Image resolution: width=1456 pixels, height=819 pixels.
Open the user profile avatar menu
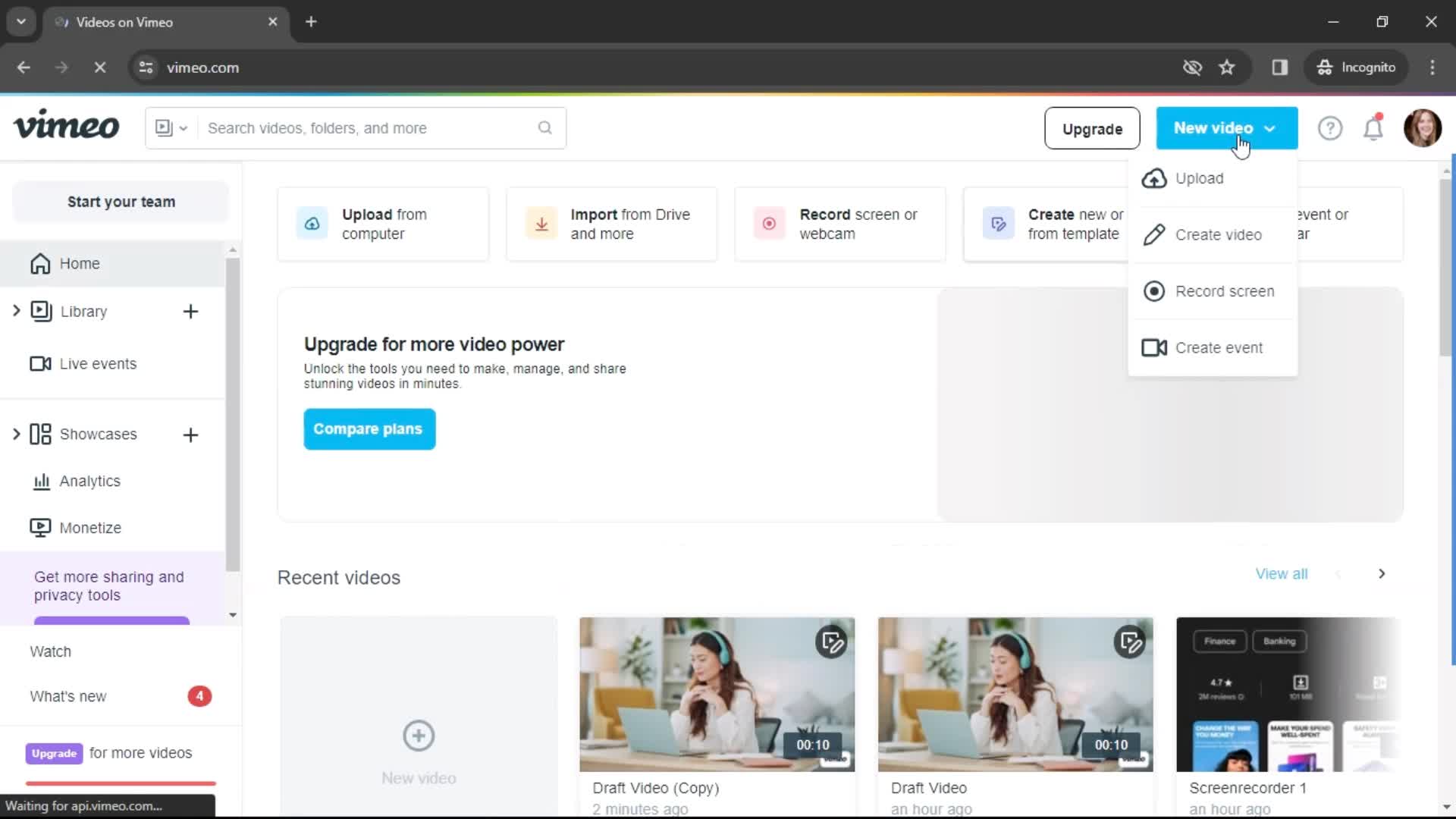1422,128
